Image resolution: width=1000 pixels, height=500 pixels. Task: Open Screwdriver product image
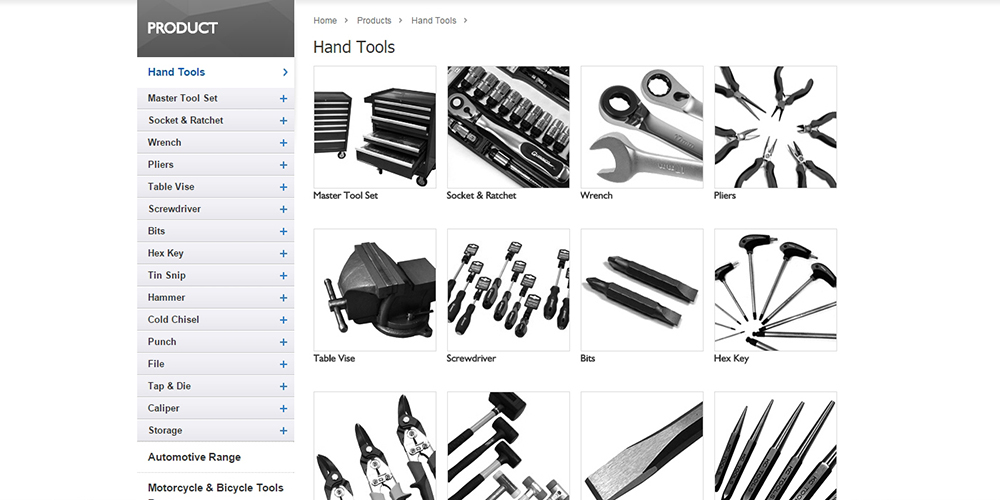coord(508,290)
